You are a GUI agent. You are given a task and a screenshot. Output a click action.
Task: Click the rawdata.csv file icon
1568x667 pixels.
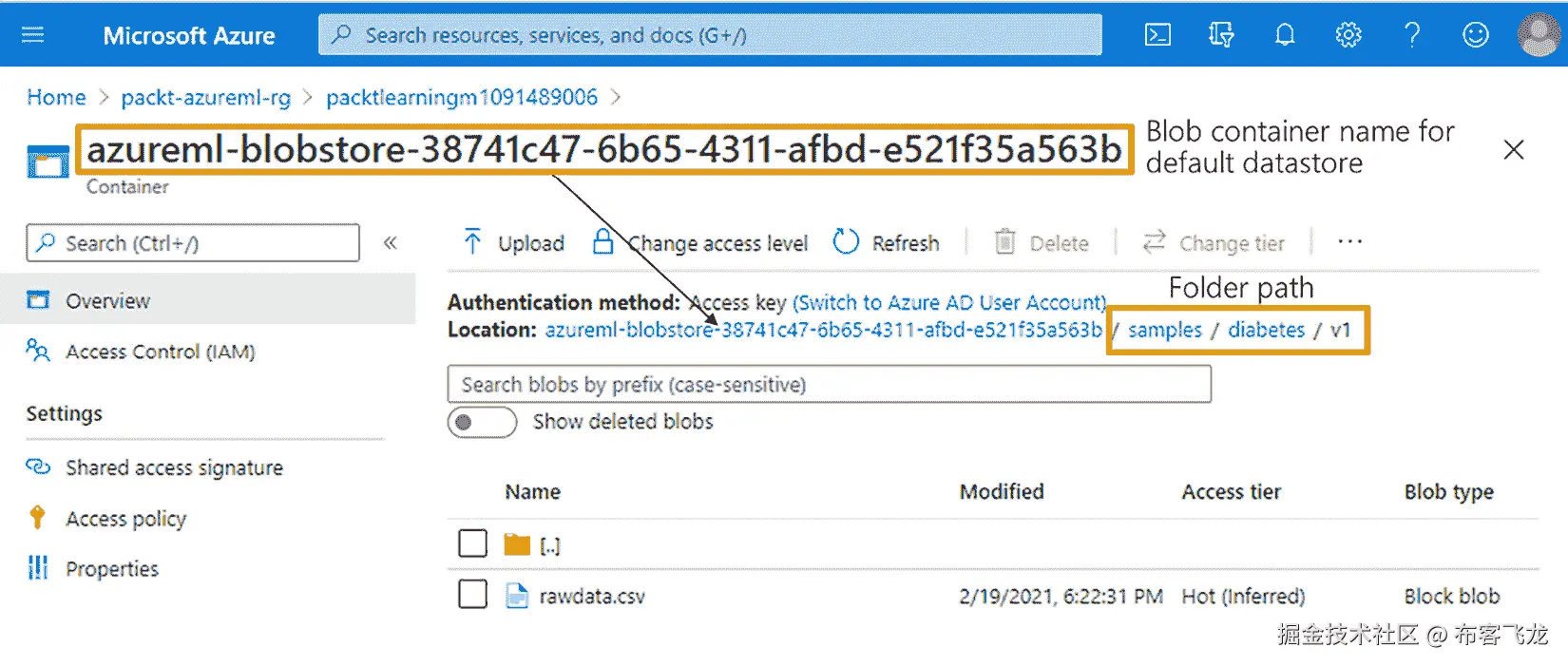pos(516,596)
